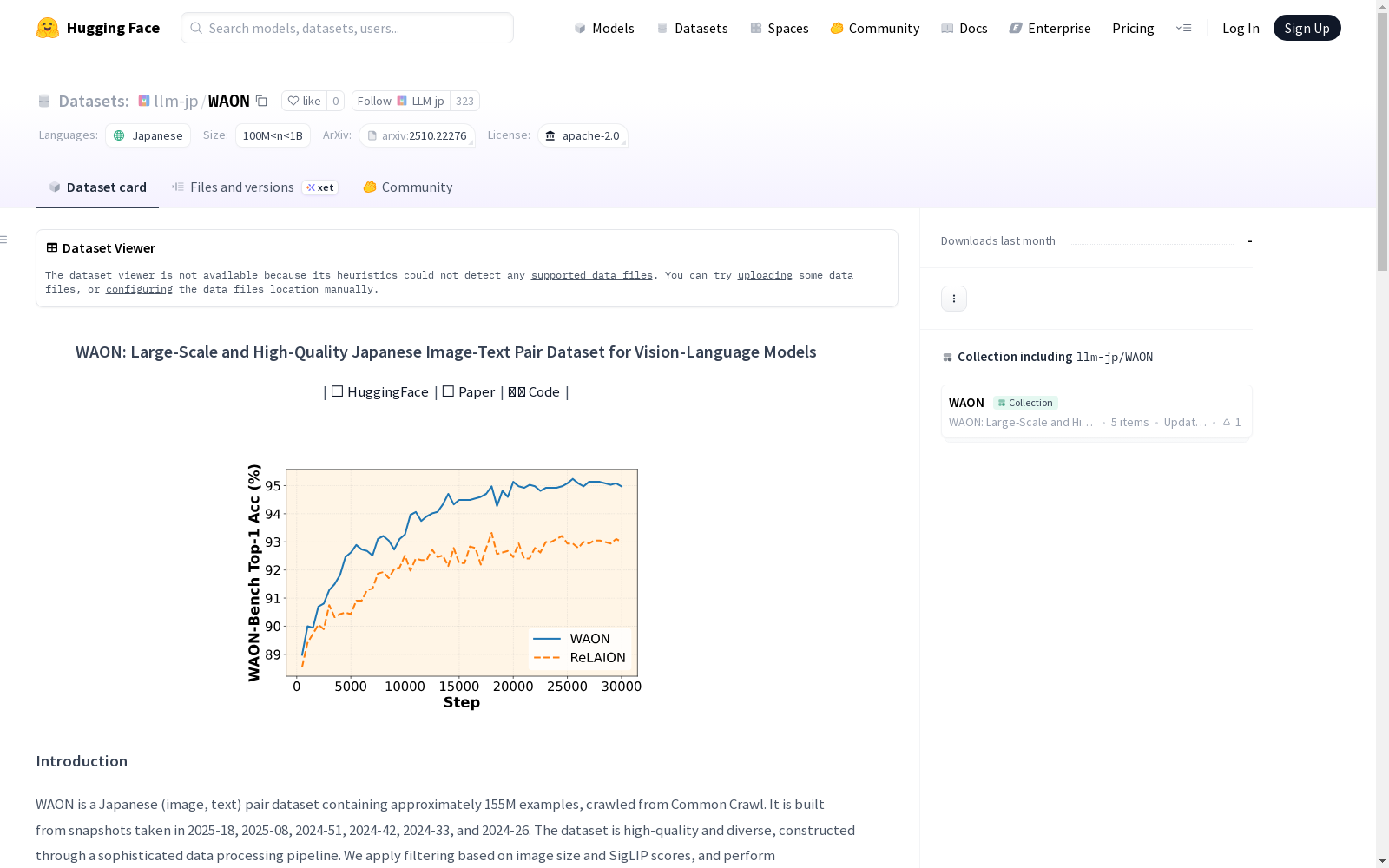Open the apache-2.0 license tag

[x=583, y=135]
